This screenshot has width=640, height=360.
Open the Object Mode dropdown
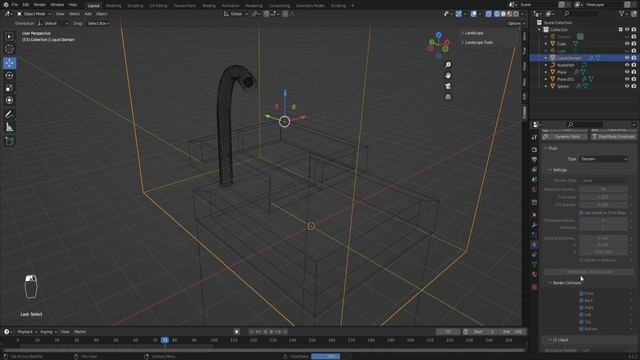click(x=34, y=14)
